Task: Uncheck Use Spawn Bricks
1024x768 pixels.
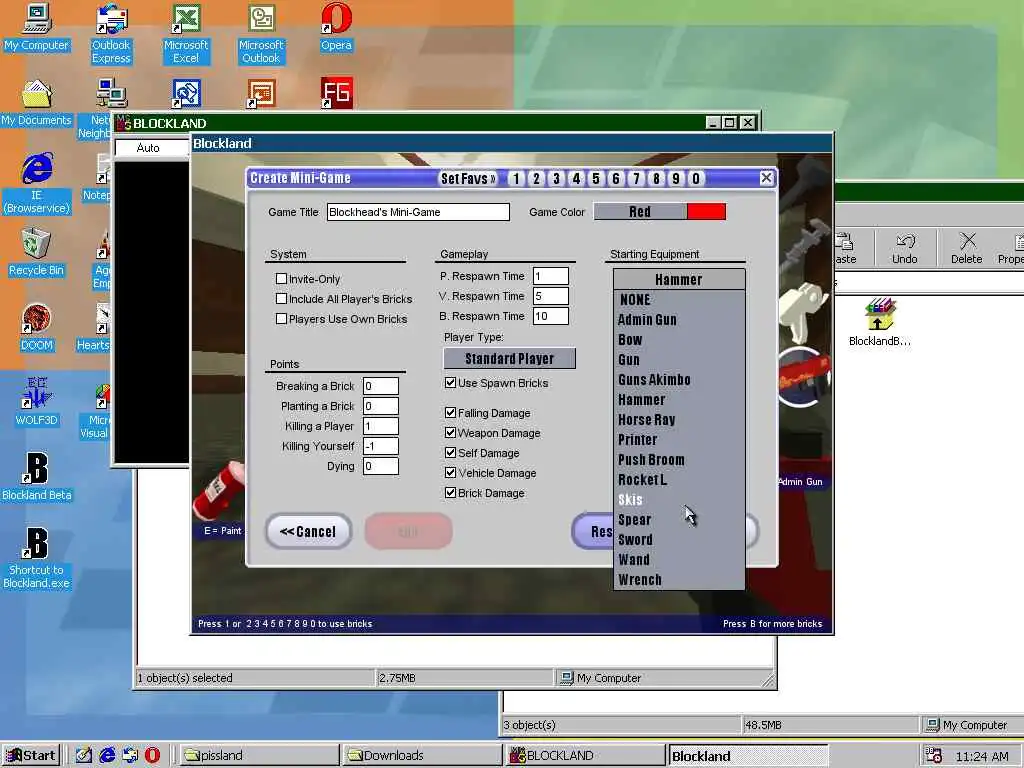Action: pyautogui.click(x=451, y=383)
